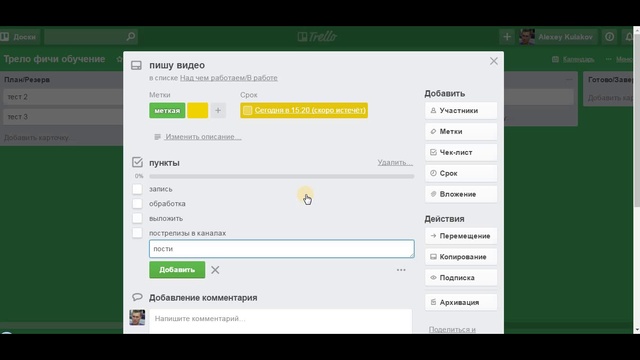Image resolution: width=640 pixels, height=360 pixels.
Task: Cancel adding item with X icon
Action: coord(215,270)
